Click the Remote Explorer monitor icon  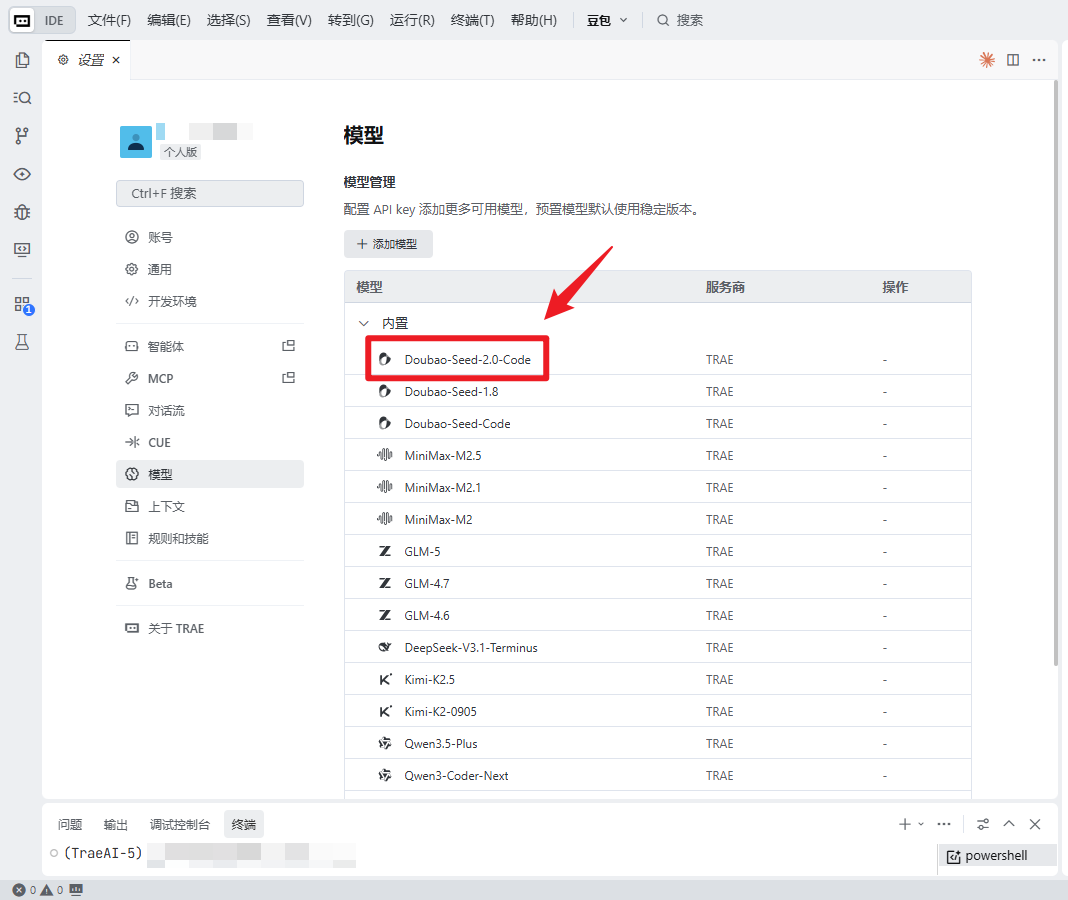pyautogui.click(x=22, y=249)
